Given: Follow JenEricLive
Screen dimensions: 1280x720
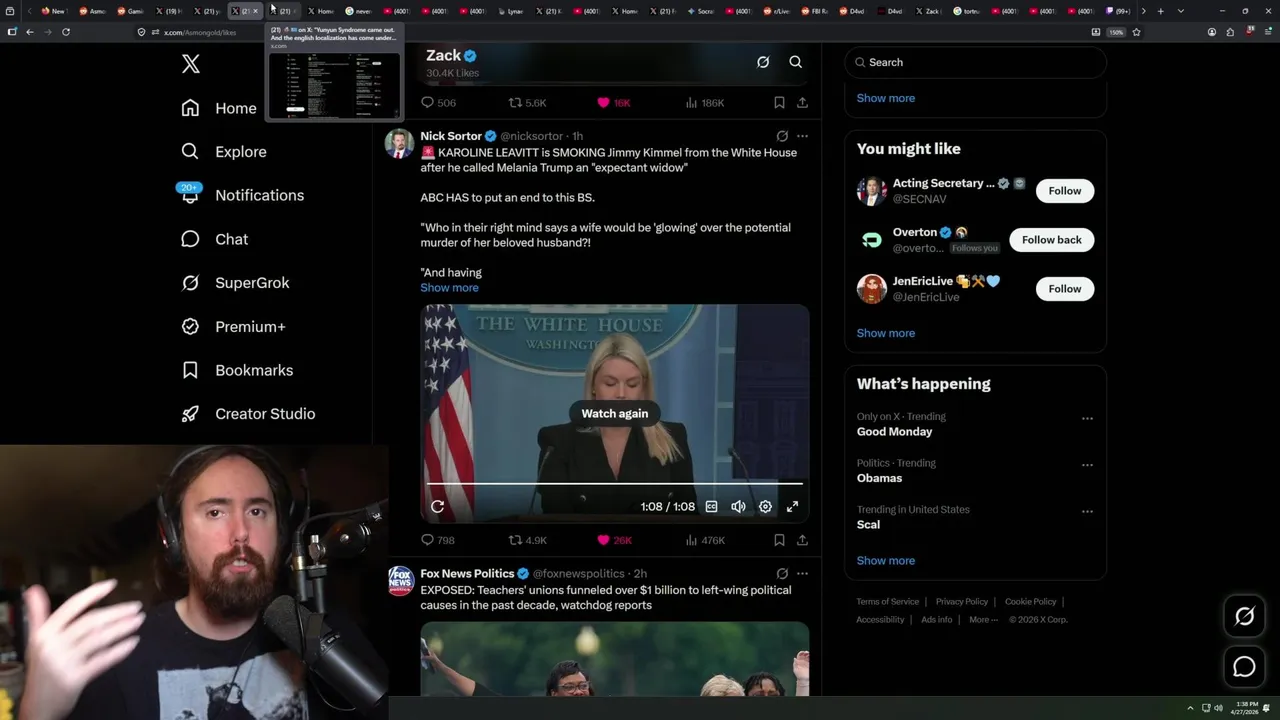Looking at the screenshot, I should coord(1065,289).
